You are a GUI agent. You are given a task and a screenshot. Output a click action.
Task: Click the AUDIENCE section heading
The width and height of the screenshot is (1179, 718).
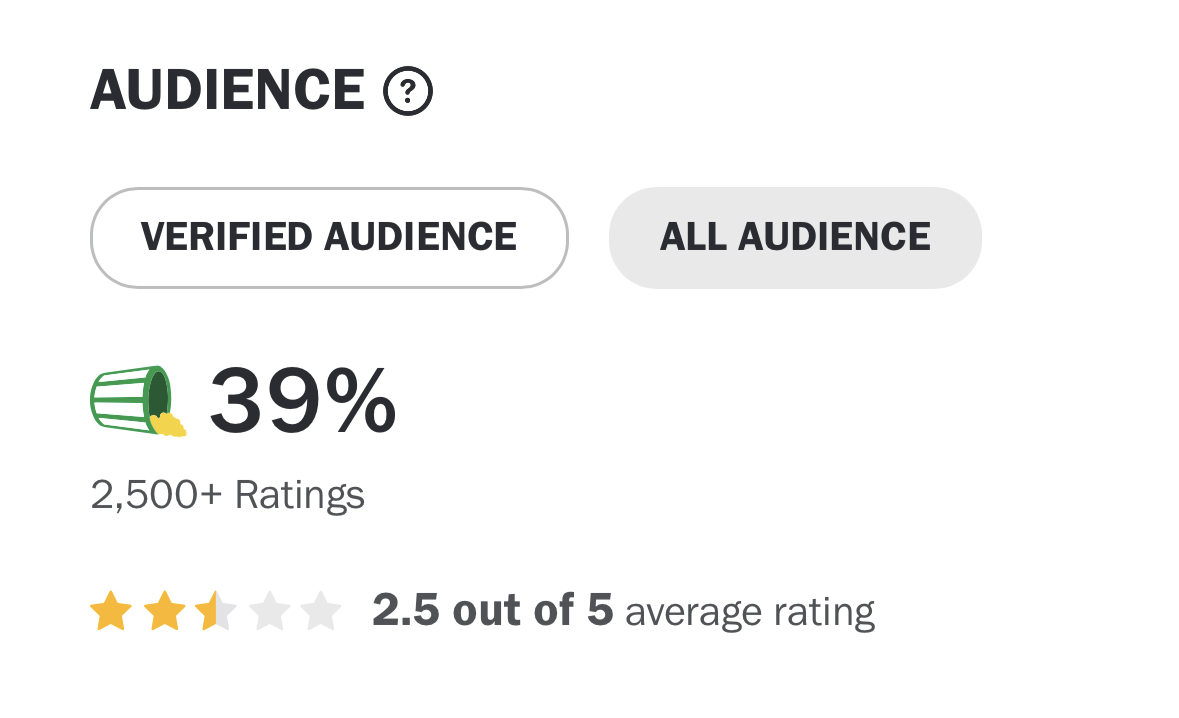tap(227, 90)
